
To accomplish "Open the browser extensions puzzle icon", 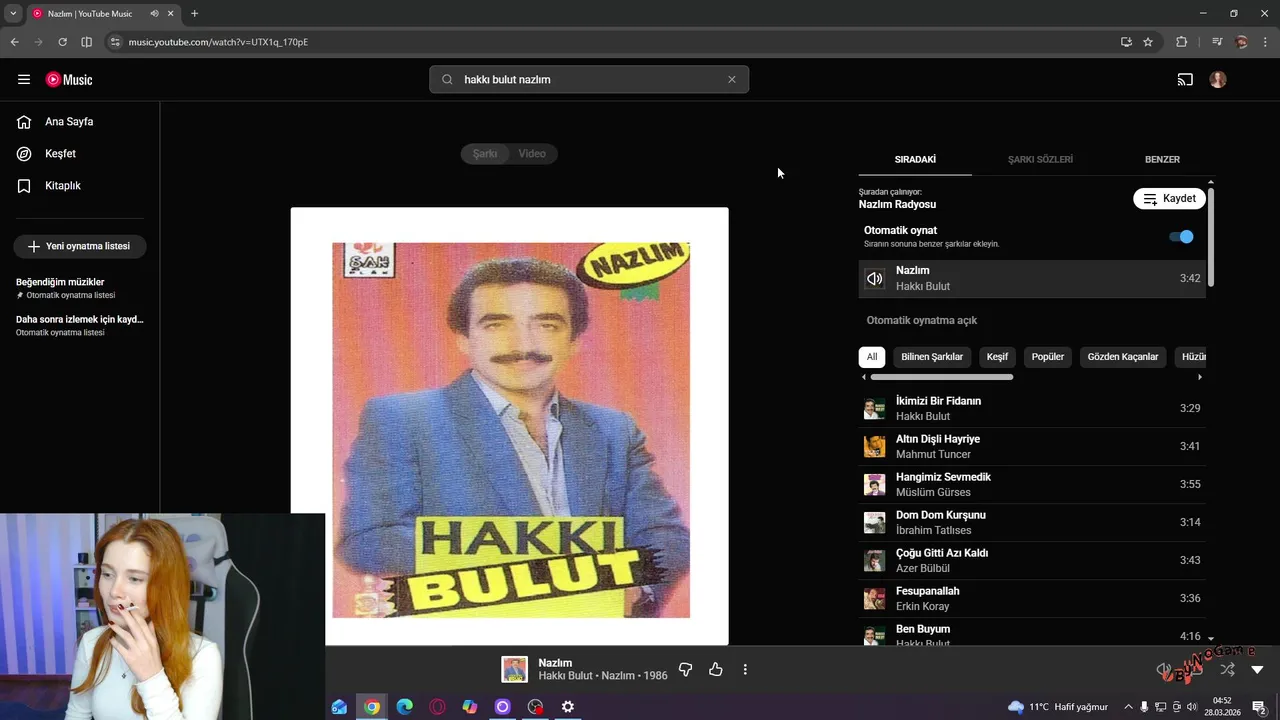I will coord(1181,42).
